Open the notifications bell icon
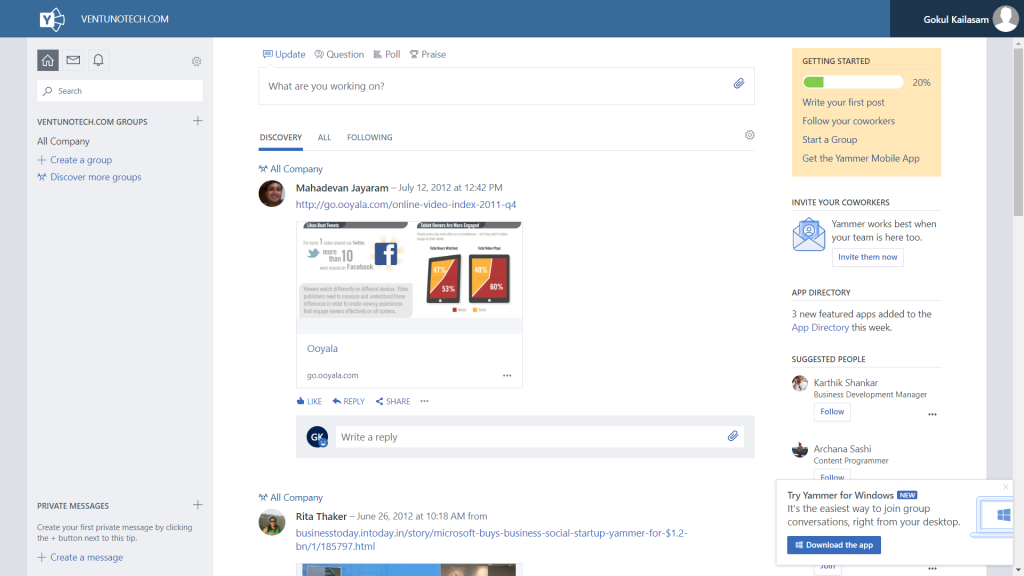1024x576 pixels. [98, 60]
